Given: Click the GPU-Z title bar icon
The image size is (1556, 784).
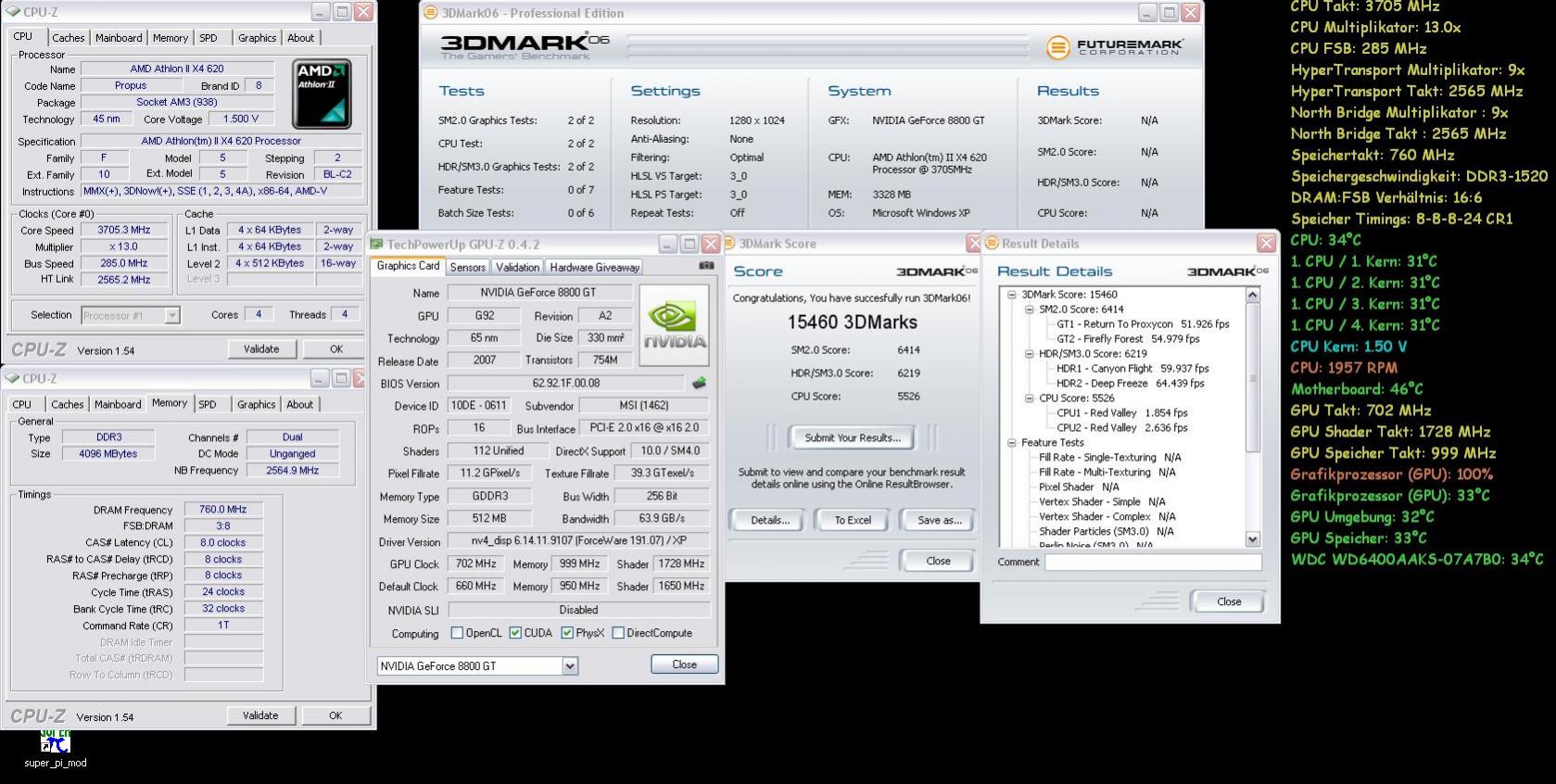Looking at the screenshot, I should pos(376,244).
